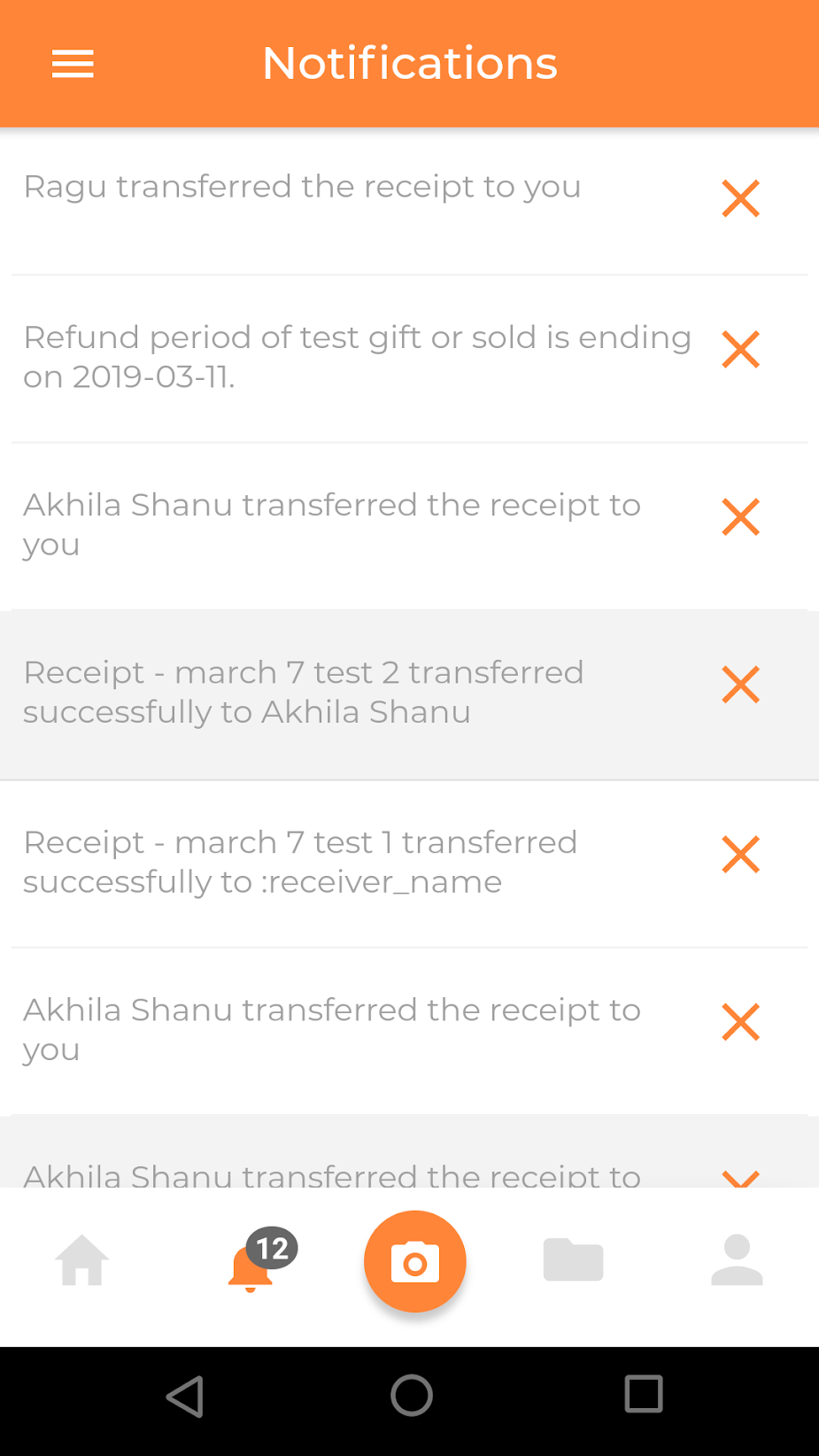This screenshot has height=1456, width=819.
Task: Open the hamburger navigation menu
Action: click(73, 64)
